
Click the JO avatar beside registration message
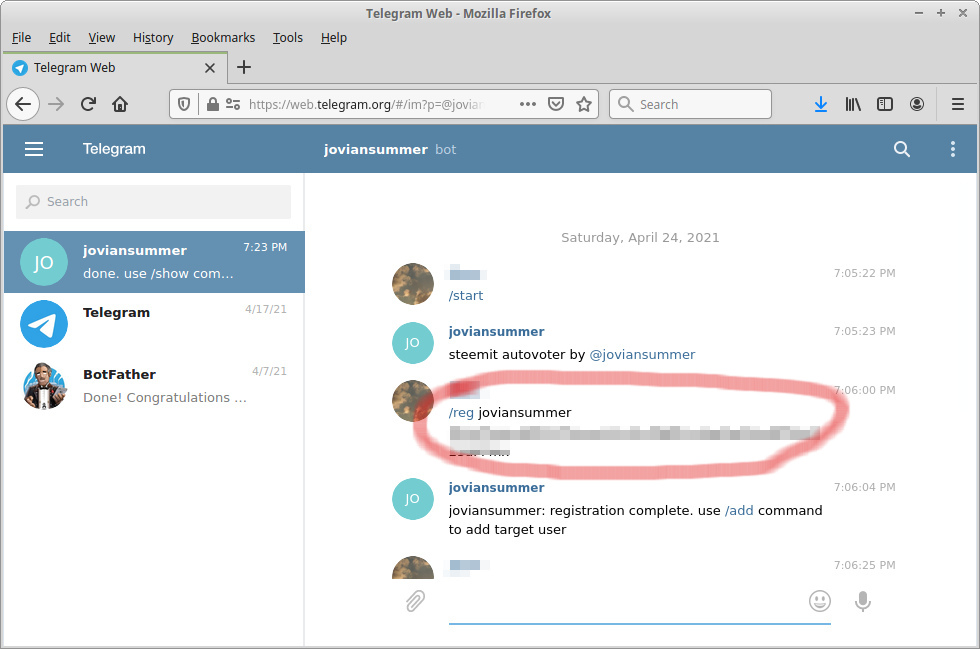(x=412, y=498)
